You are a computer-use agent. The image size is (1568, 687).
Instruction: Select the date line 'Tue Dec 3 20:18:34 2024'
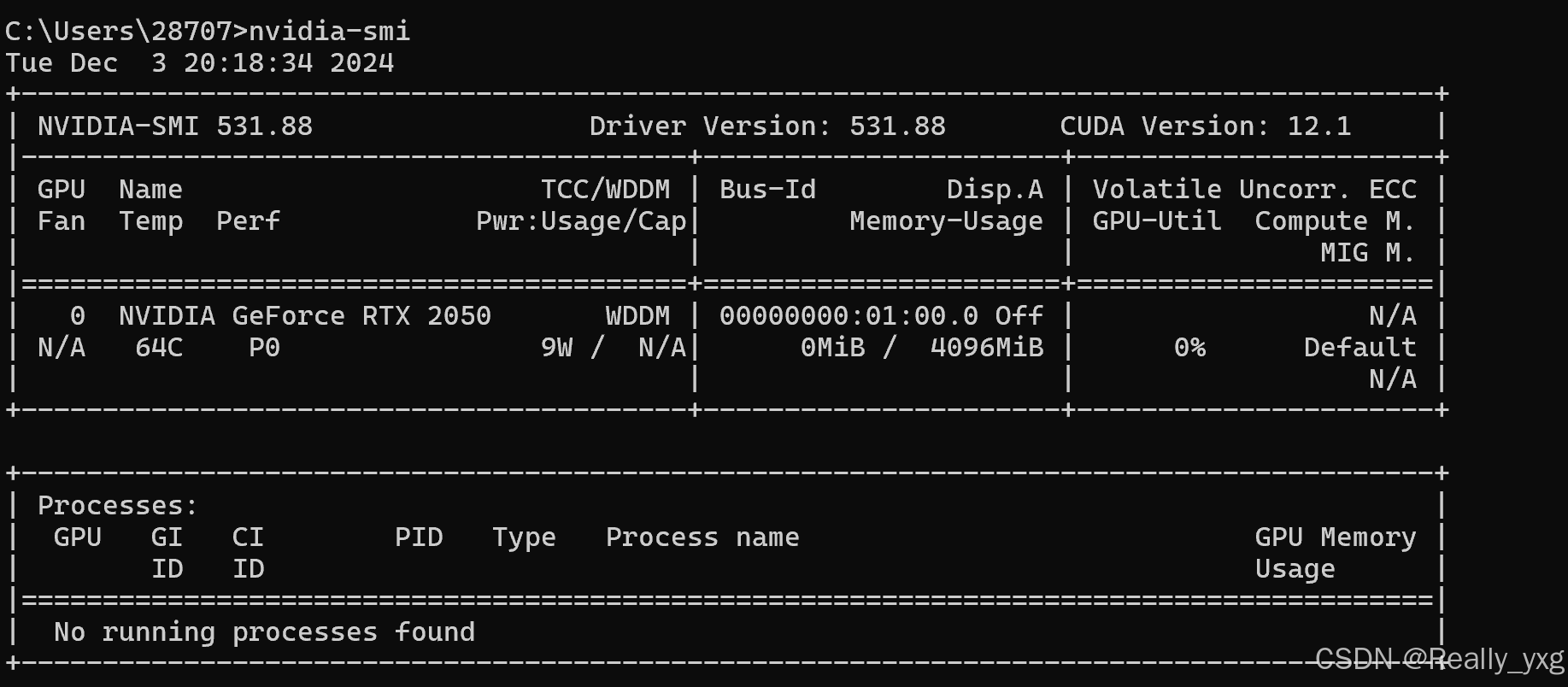click(x=199, y=63)
